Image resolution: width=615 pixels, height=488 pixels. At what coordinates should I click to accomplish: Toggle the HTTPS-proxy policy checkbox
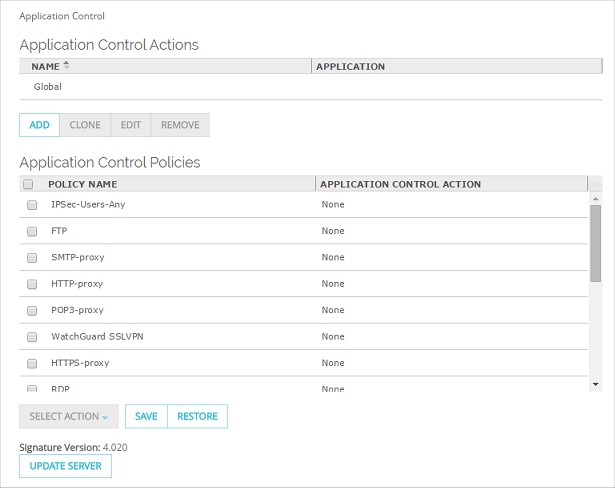click(x=31, y=363)
